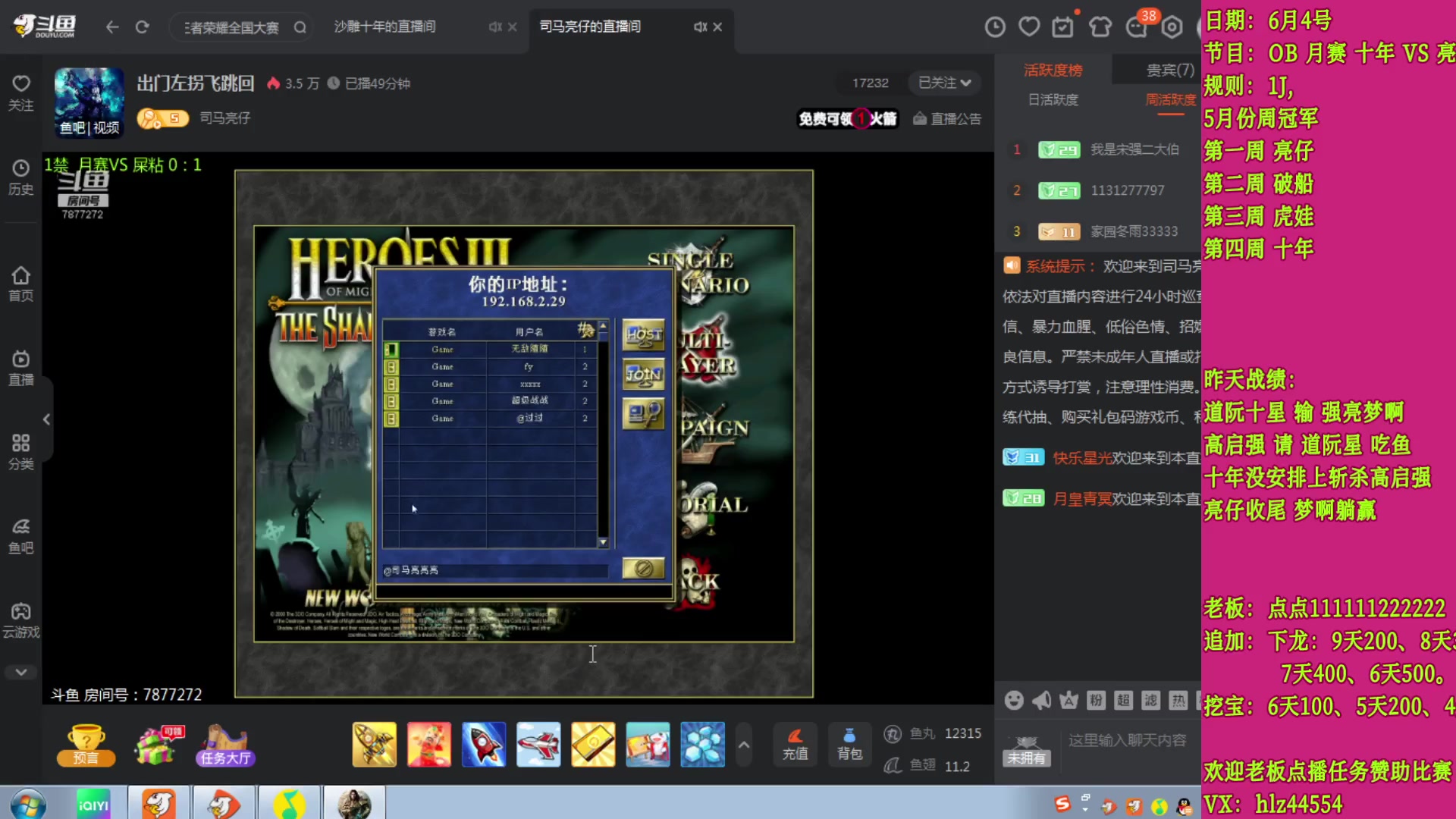Open the 任务大厅 task hall icon

coord(225,745)
